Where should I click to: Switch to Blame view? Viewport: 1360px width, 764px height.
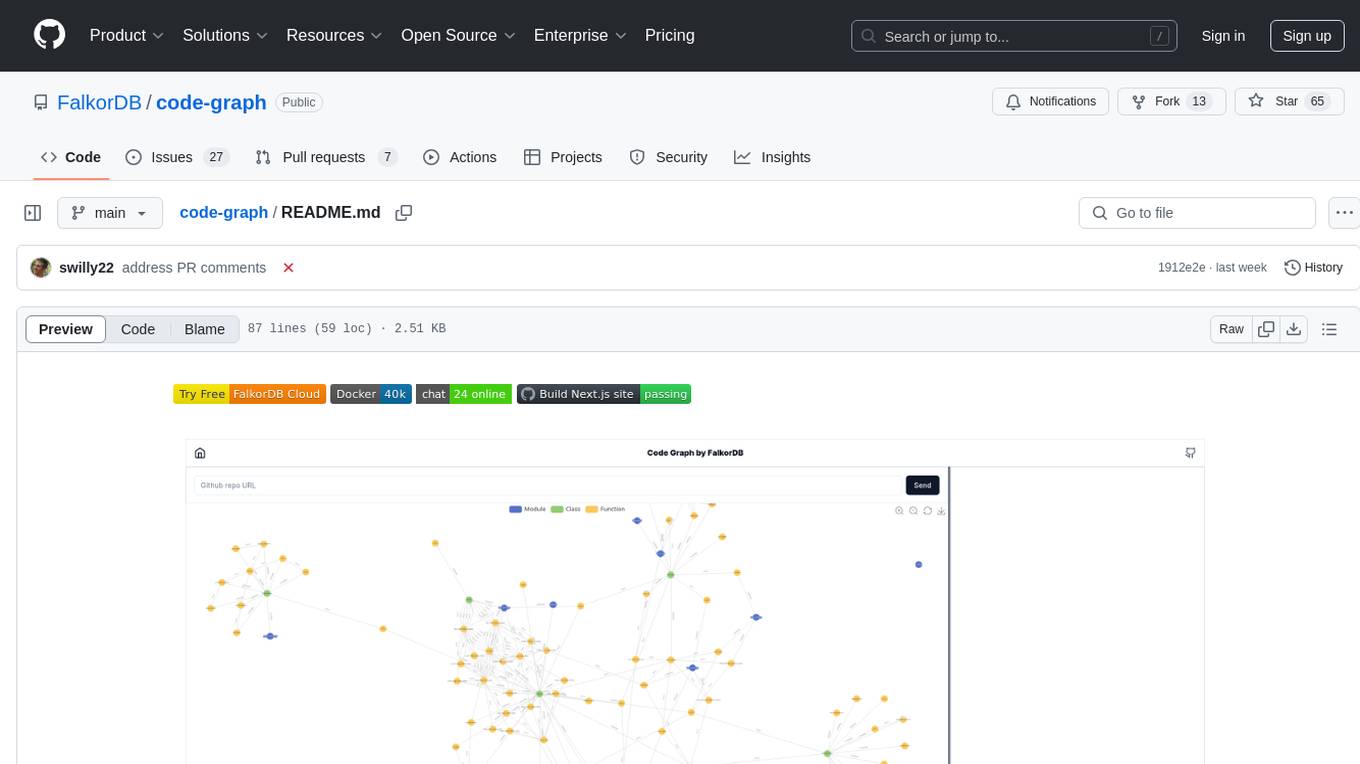coord(204,329)
